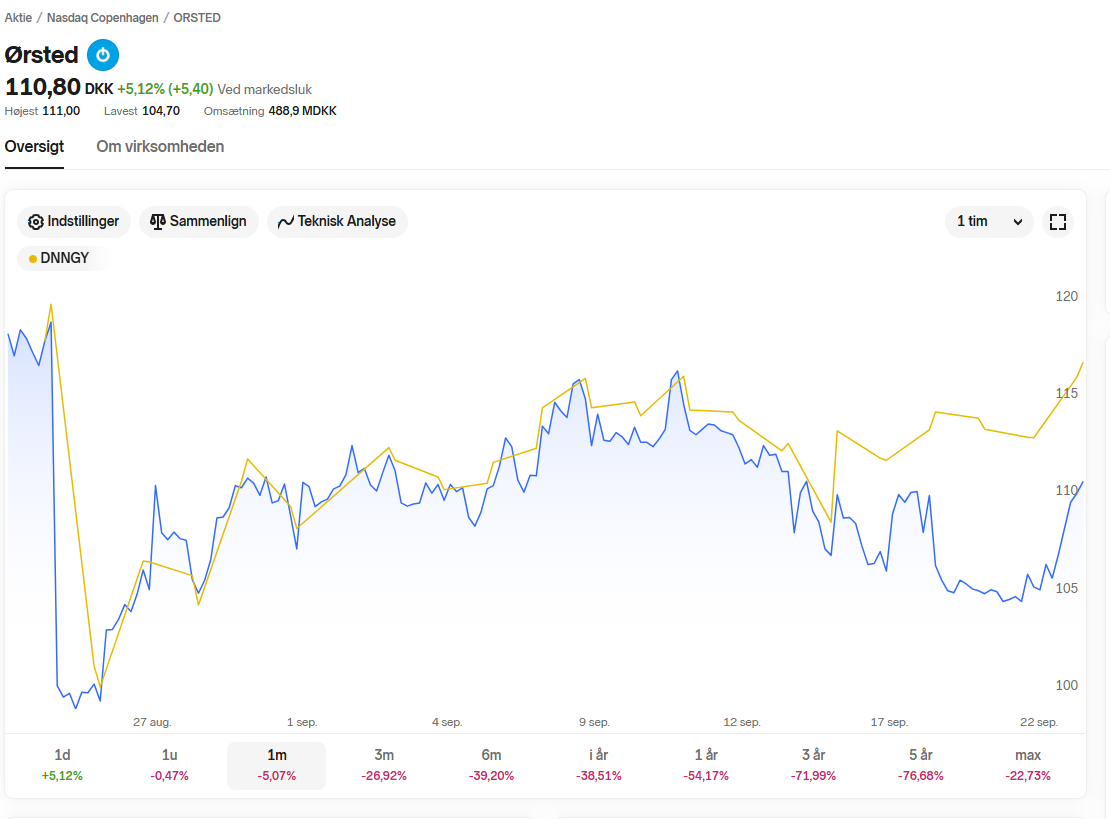Select the 1u time range

coord(169,765)
